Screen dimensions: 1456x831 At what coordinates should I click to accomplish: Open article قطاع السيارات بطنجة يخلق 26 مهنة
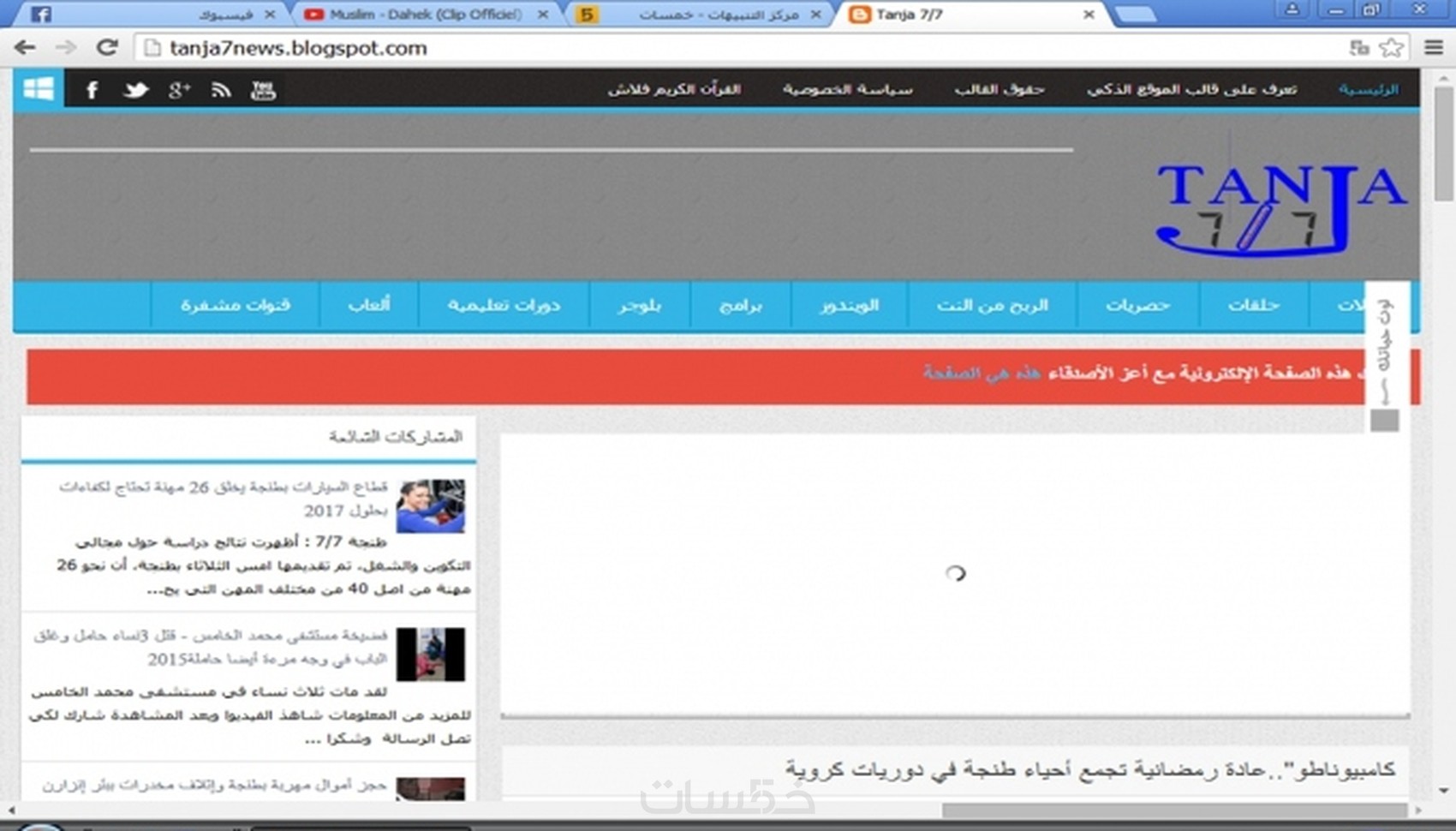pos(223,499)
